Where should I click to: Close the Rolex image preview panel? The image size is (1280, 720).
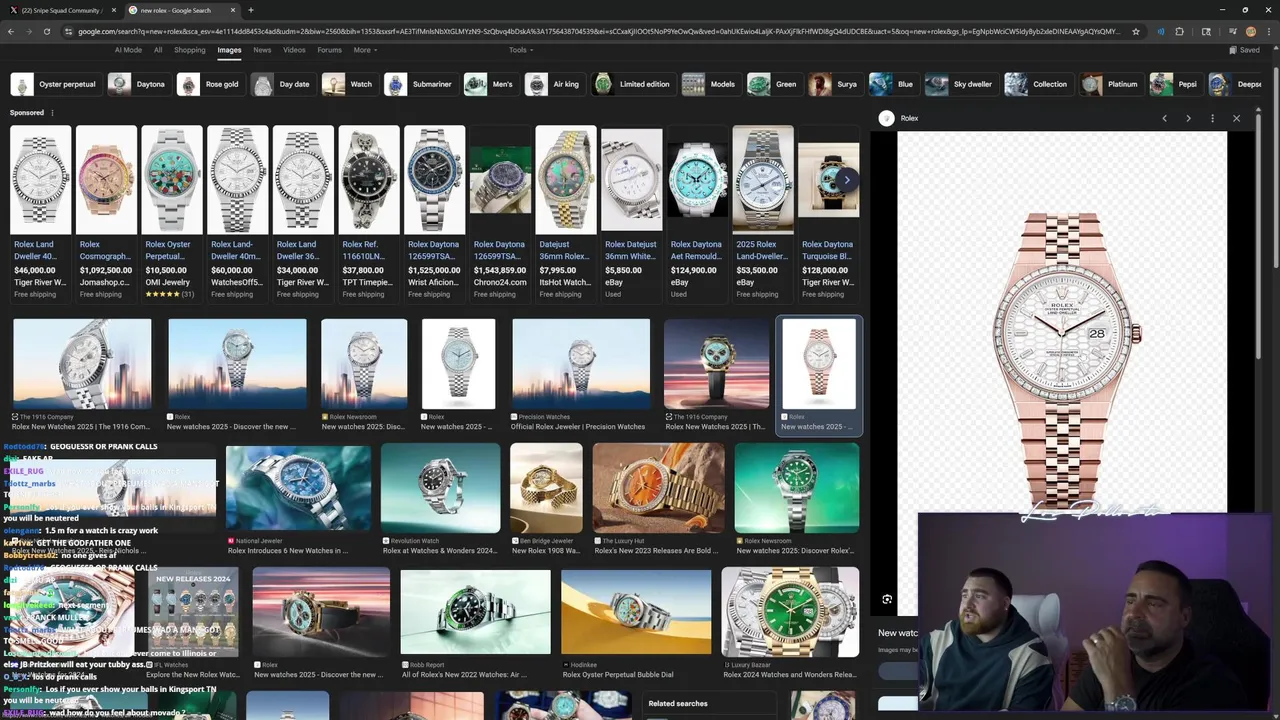pyautogui.click(x=1236, y=118)
